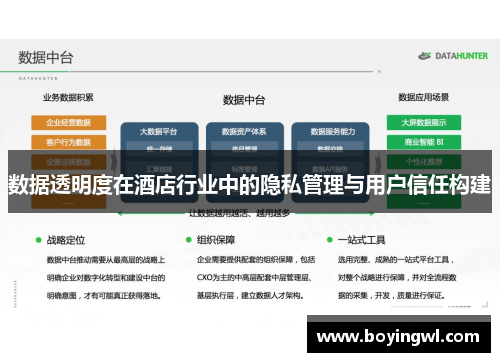This screenshot has width=500, height=362.
Task: Click the green bullet beside 一站式工具
Action: 330,240
